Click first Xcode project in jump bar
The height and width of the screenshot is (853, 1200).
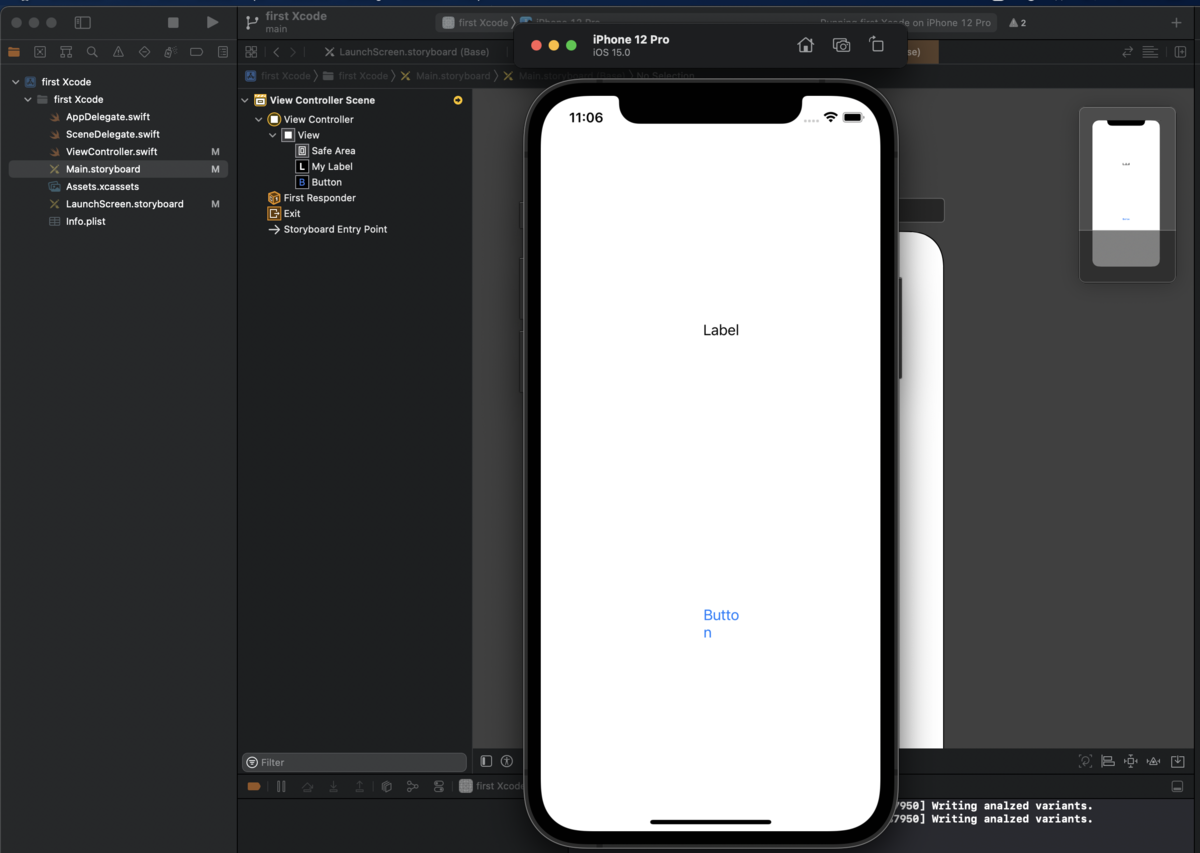(x=278, y=76)
